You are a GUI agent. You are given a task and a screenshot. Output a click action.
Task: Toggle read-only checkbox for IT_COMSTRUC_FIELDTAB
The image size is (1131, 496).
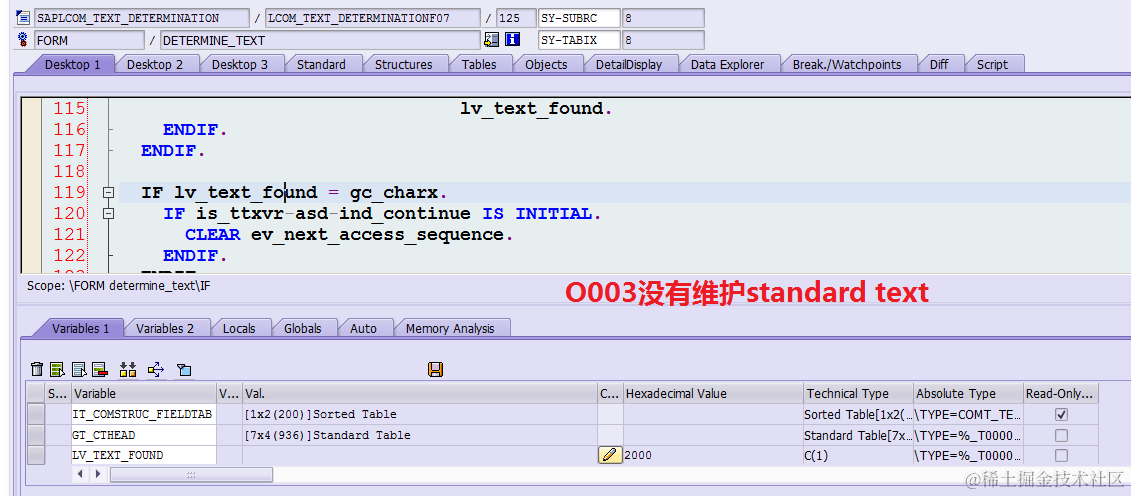(x=1061, y=415)
